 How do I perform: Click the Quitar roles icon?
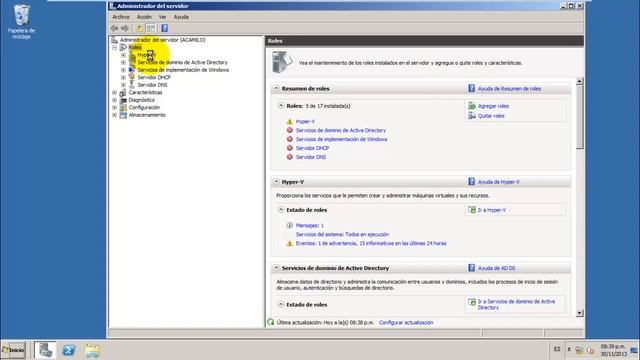(x=472, y=116)
